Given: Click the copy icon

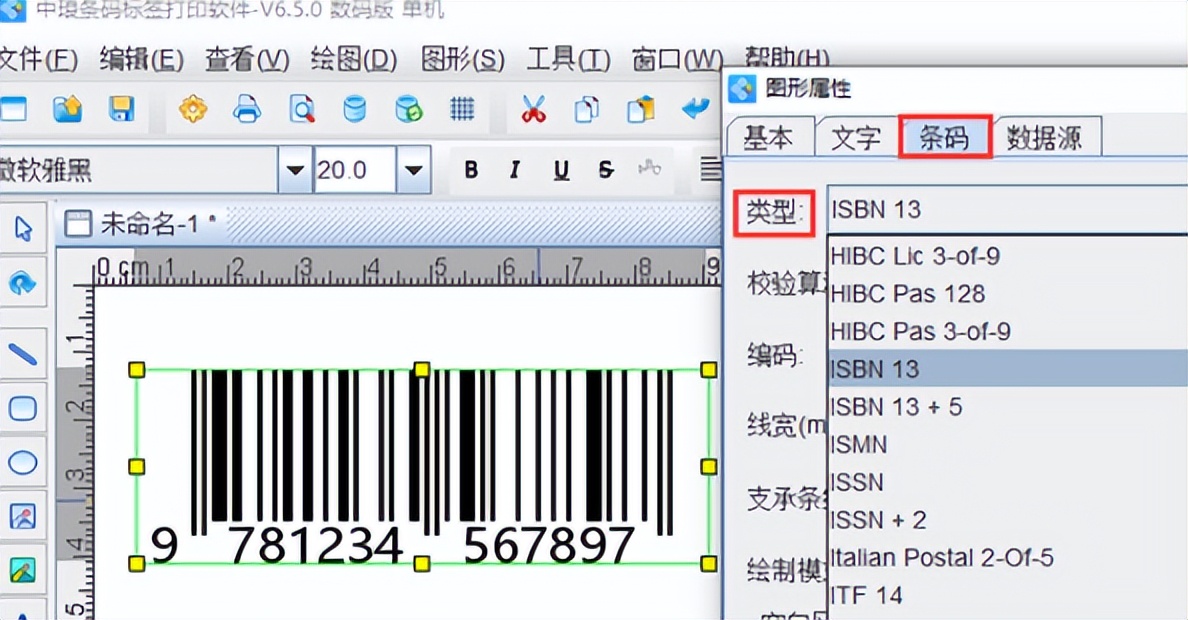Looking at the screenshot, I should click(586, 110).
